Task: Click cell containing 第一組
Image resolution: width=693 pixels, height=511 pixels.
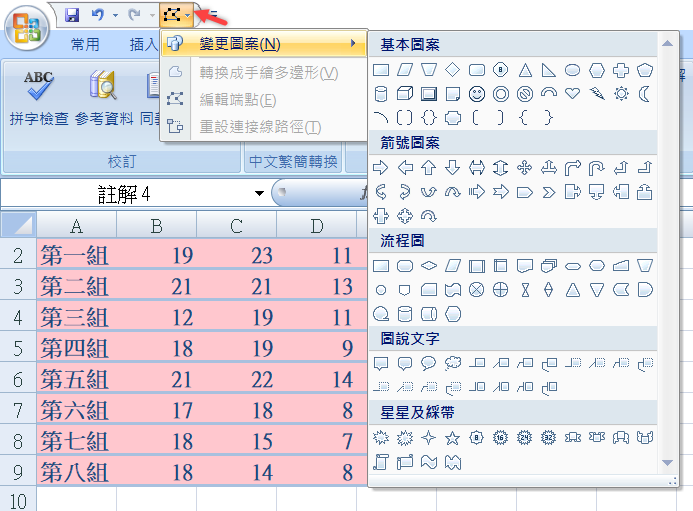Action: coord(76,255)
